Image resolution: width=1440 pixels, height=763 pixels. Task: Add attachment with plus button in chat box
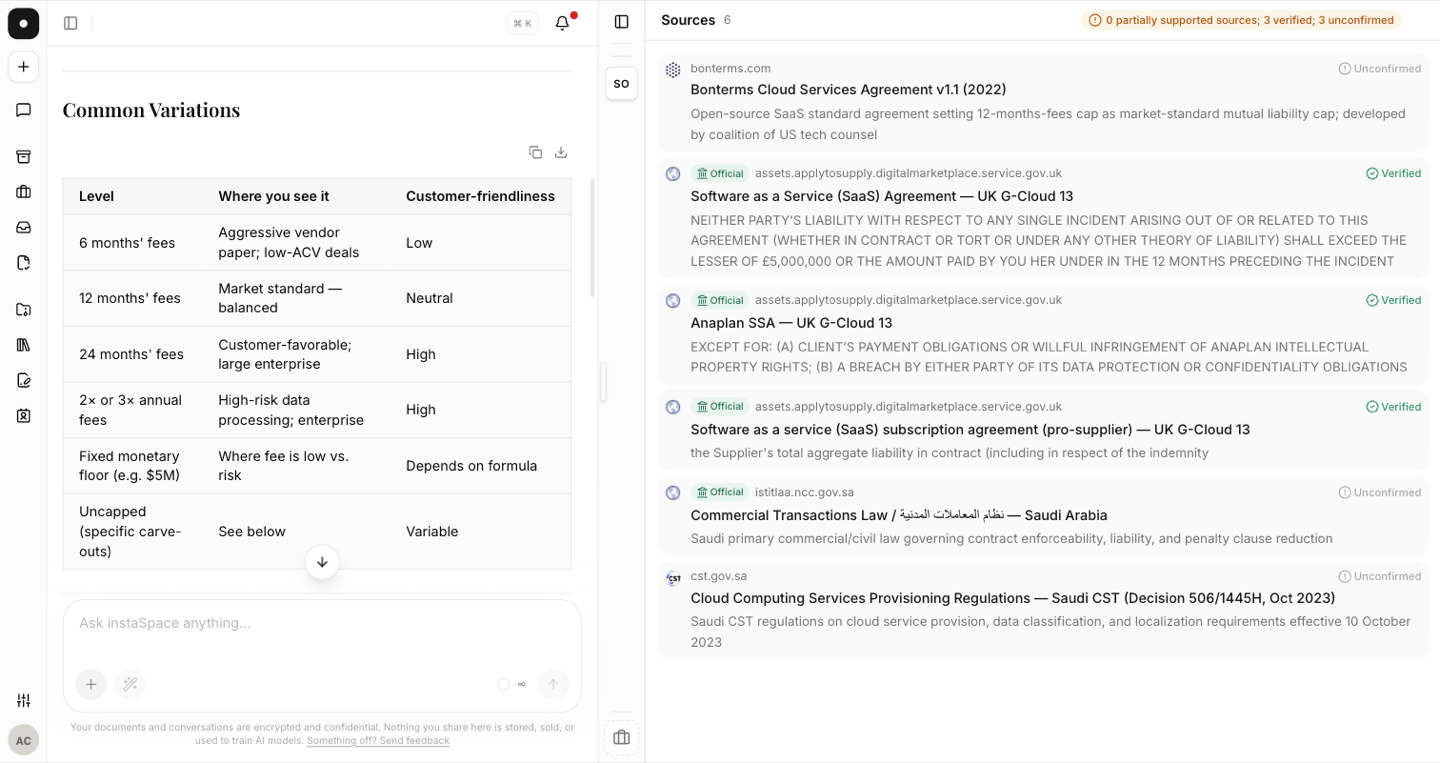point(91,684)
